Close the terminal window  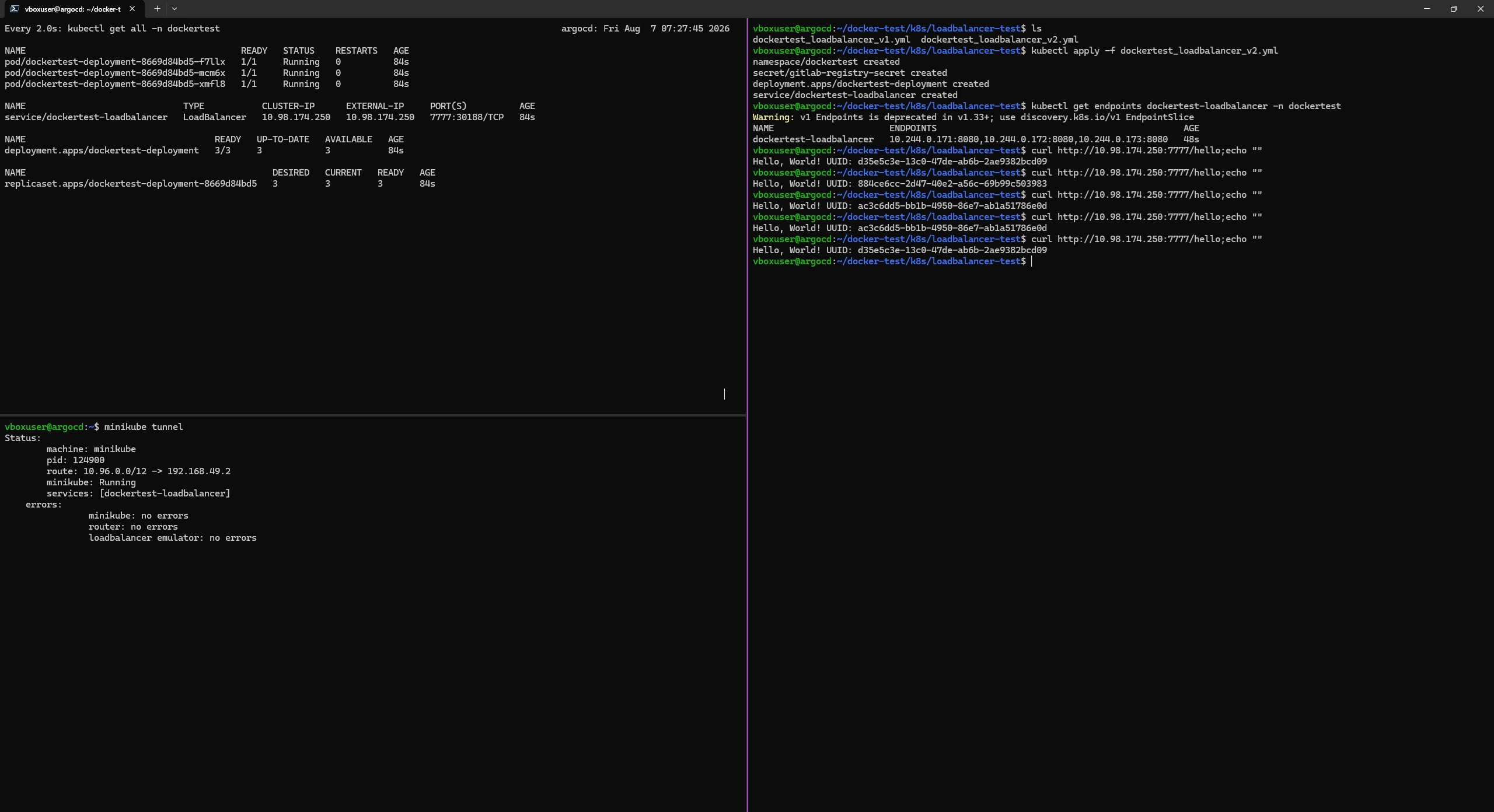click(x=1481, y=9)
